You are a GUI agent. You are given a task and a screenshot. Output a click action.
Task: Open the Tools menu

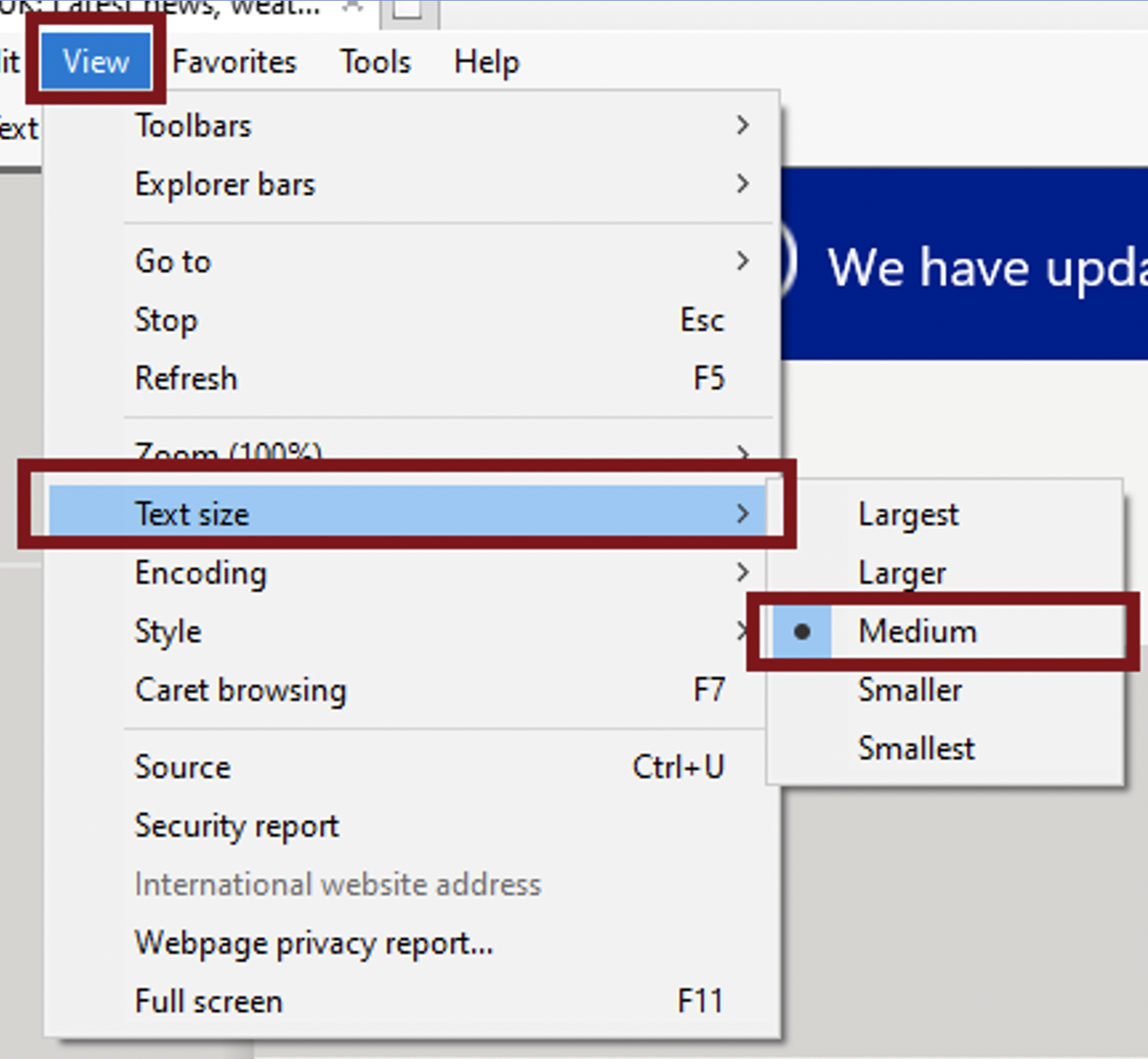click(x=375, y=62)
